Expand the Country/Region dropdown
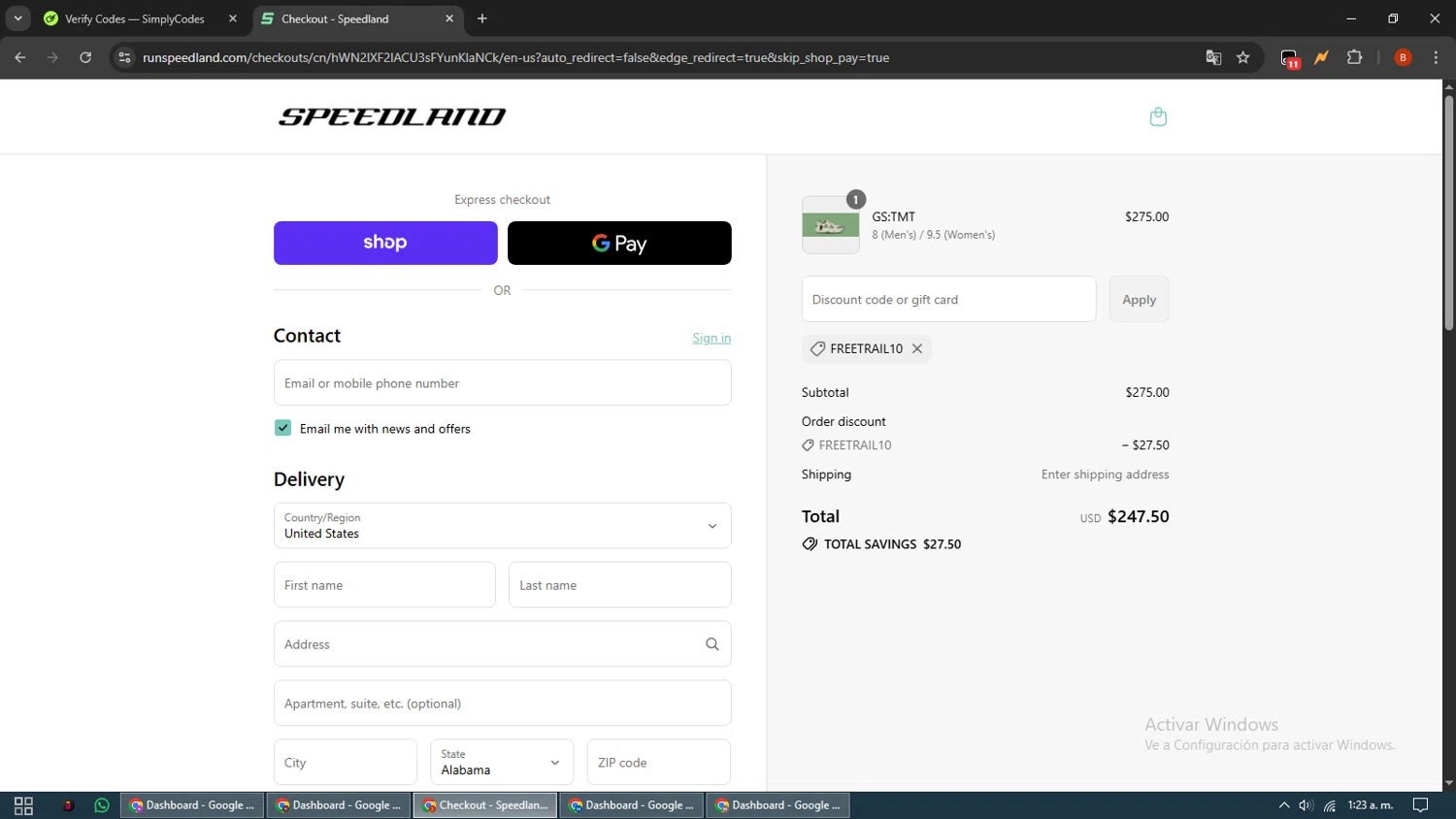1456x819 pixels. (x=503, y=526)
